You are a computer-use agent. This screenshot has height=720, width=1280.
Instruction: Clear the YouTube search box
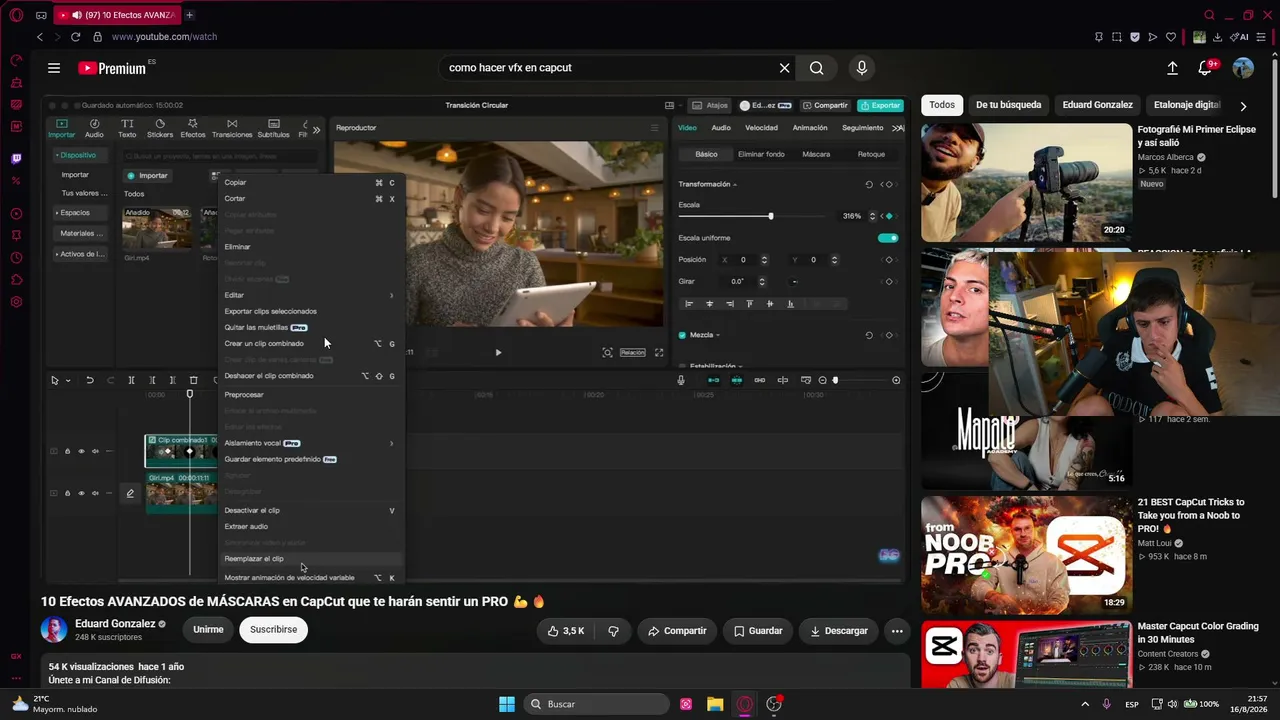[x=784, y=68]
